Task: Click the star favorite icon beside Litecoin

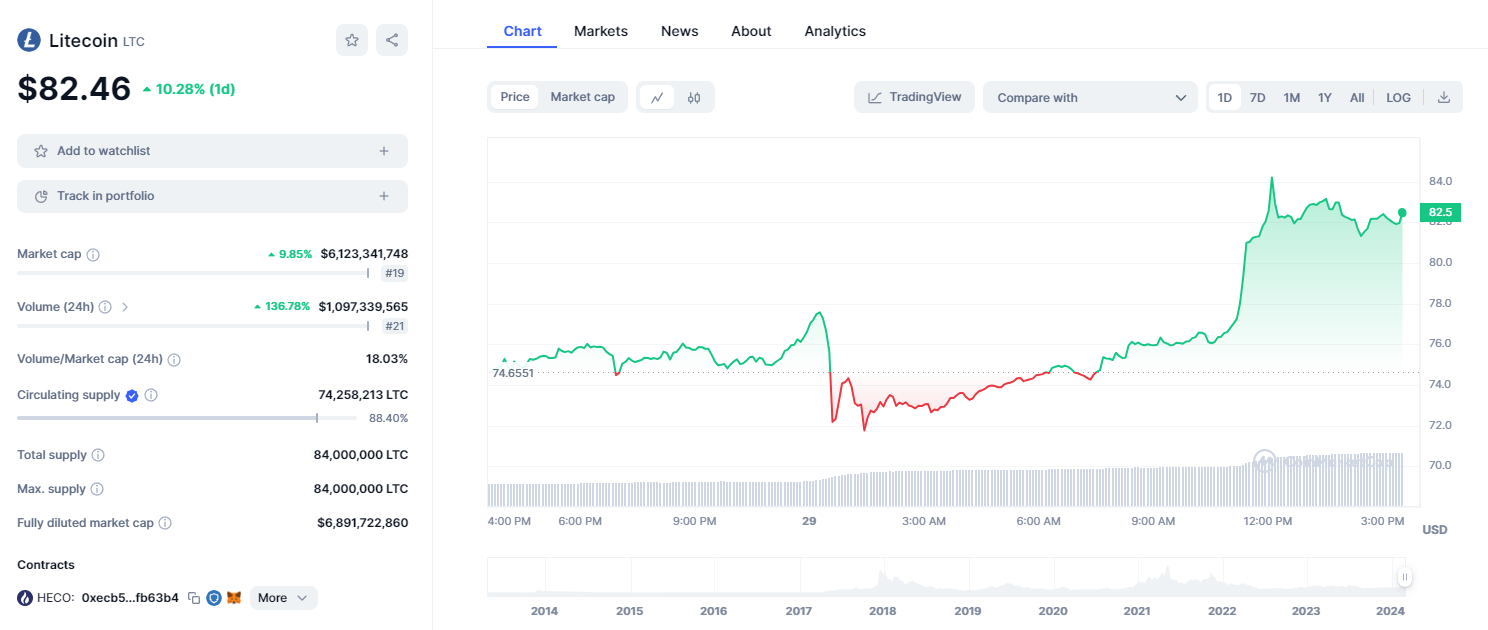Action: click(352, 40)
